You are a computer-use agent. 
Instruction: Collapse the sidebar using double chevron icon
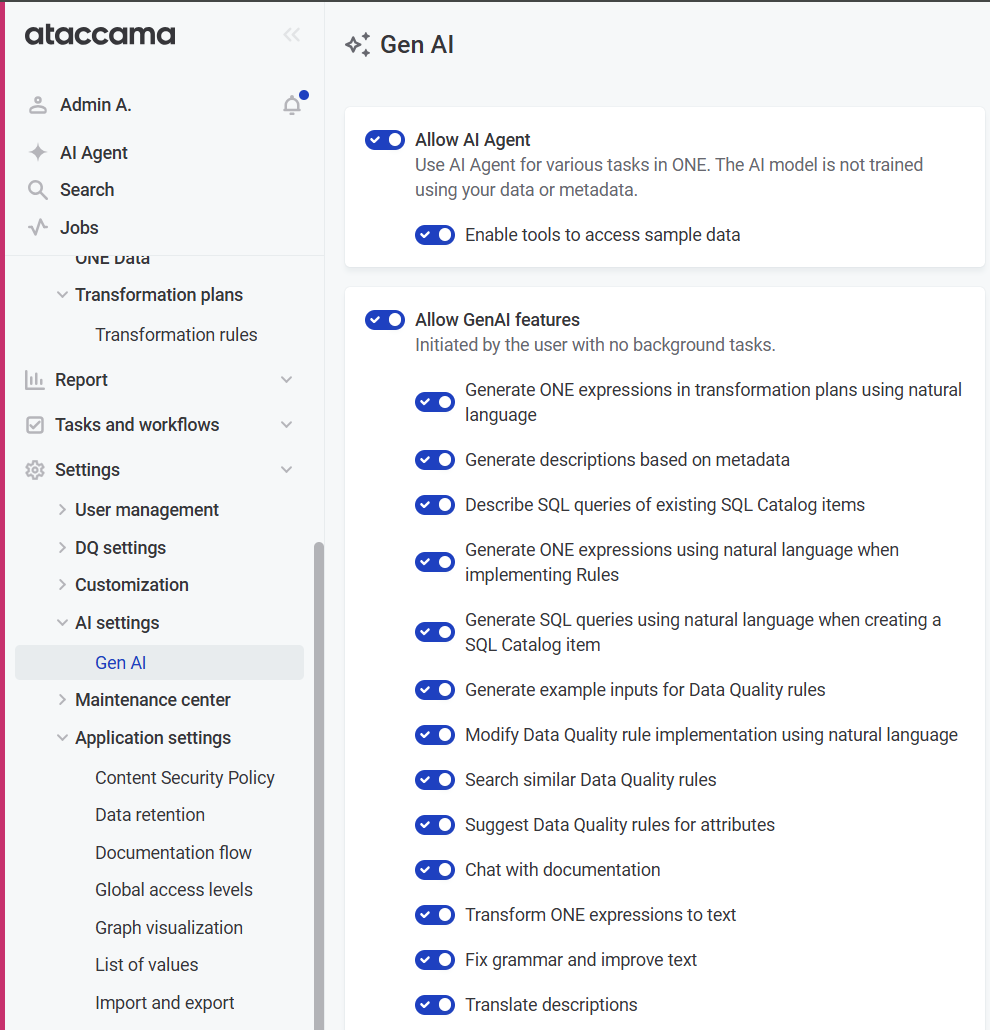pos(291,35)
